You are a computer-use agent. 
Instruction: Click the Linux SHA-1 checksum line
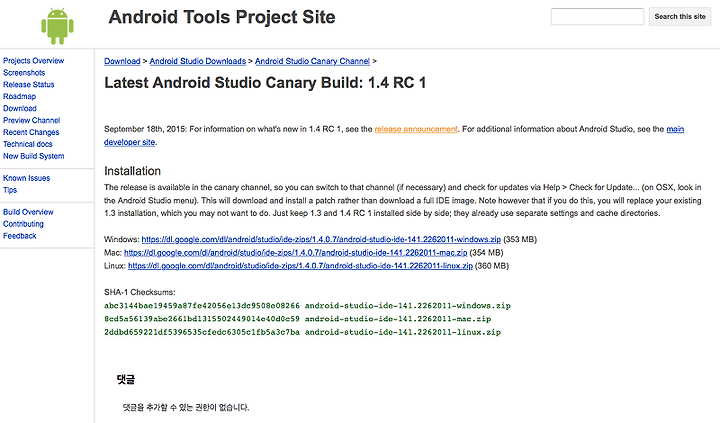(x=303, y=332)
